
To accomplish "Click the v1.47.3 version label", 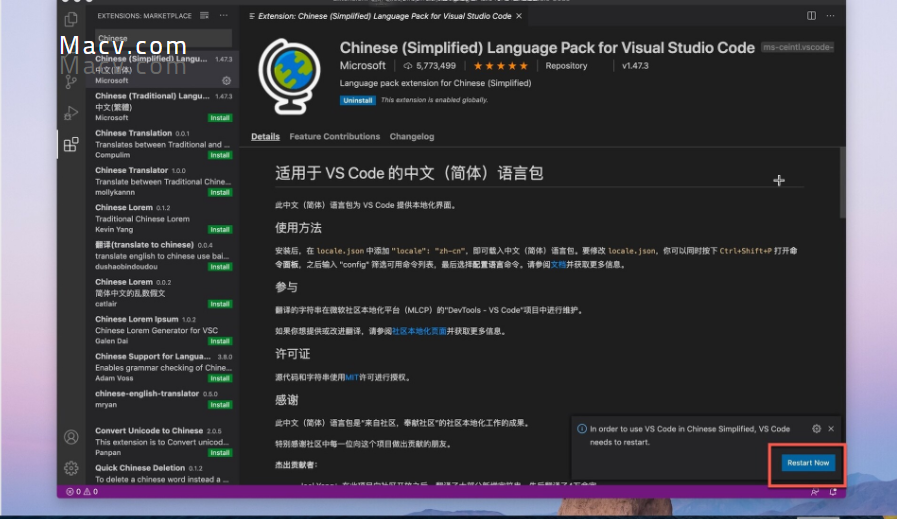I will [x=635, y=66].
